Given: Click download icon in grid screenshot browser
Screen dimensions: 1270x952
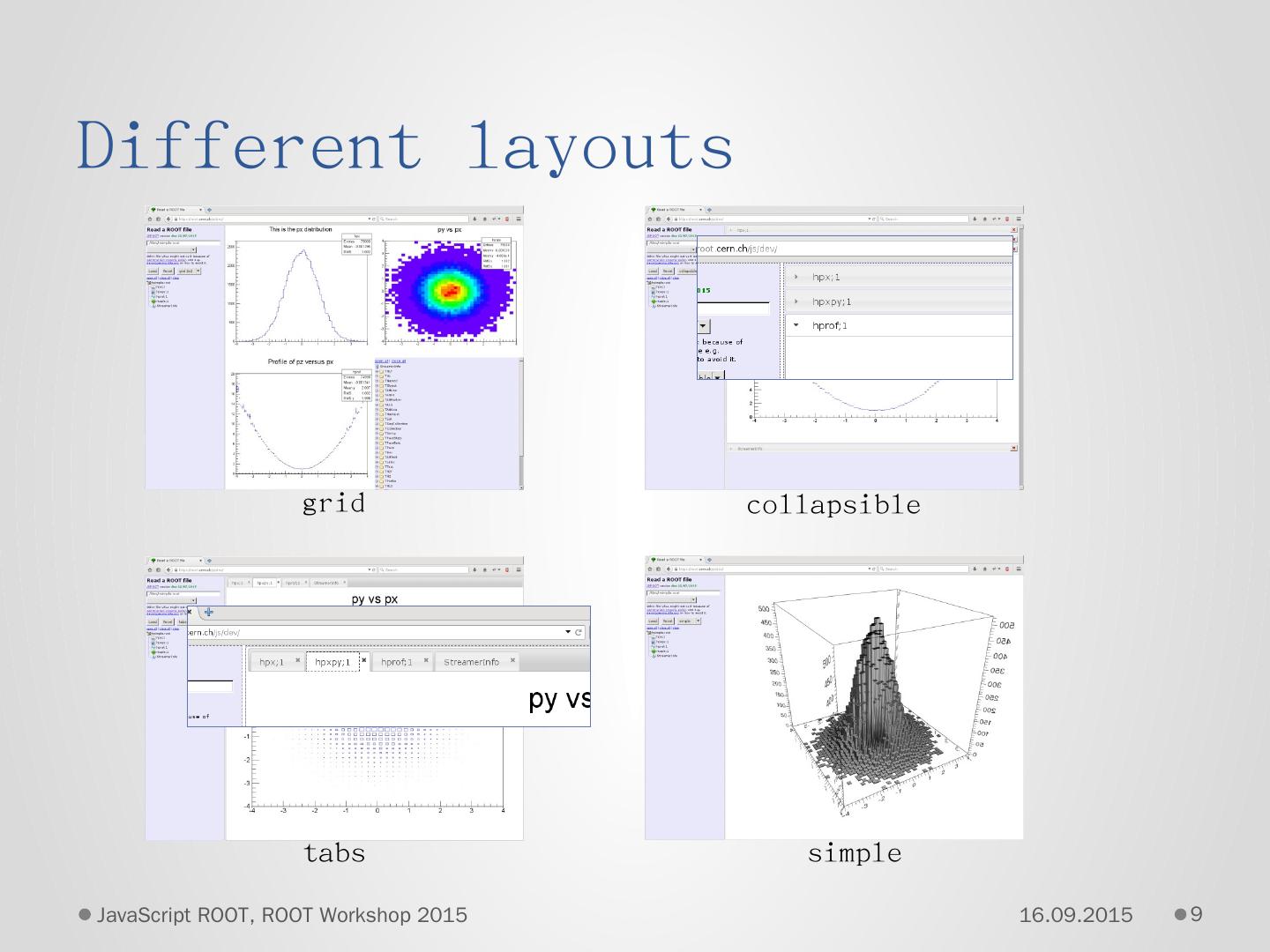Looking at the screenshot, I should [x=474, y=219].
